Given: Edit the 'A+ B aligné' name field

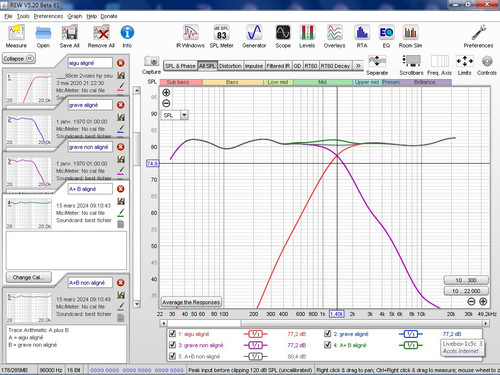Looking at the screenshot, I should (90, 189).
